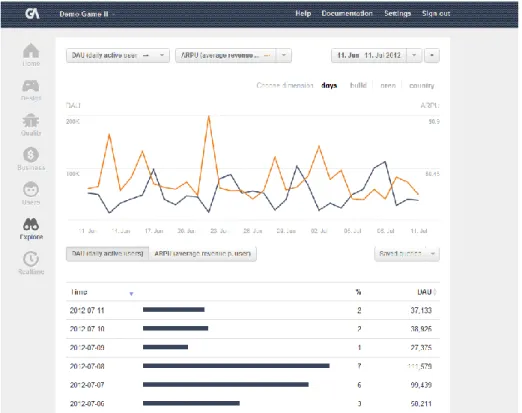The height and width of the screenshot is (413, 522).
Task: Click the 2012-07-06 row date
Action: tap(87, 404)
